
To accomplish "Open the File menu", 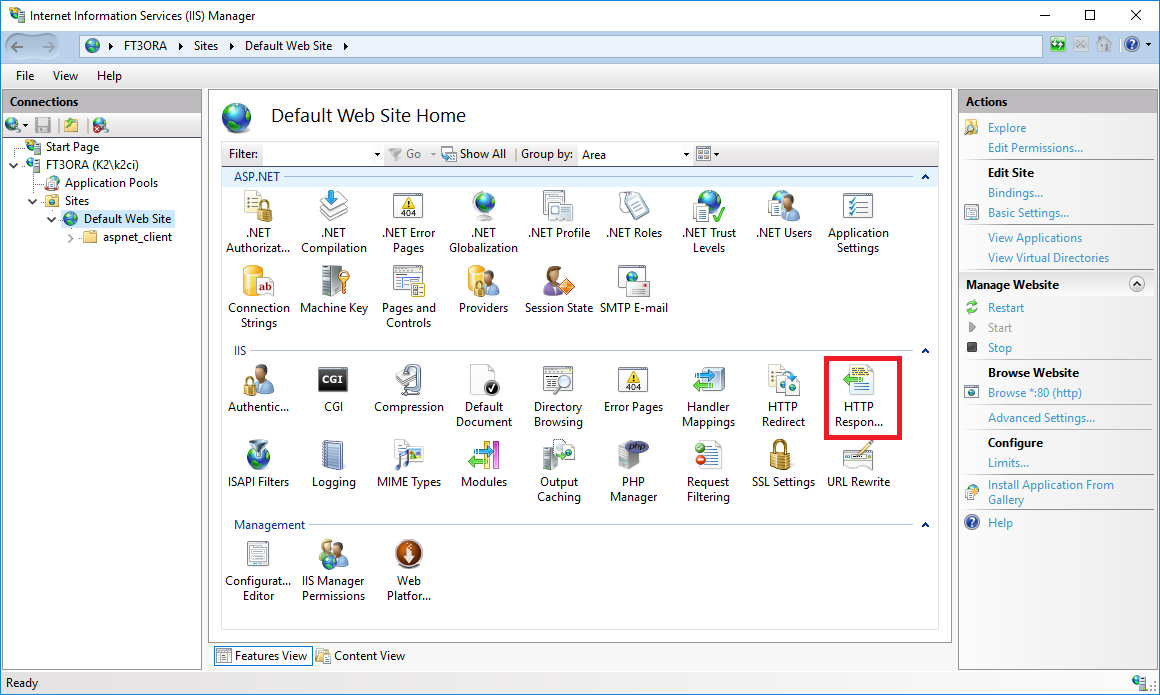I will [25, 75].
